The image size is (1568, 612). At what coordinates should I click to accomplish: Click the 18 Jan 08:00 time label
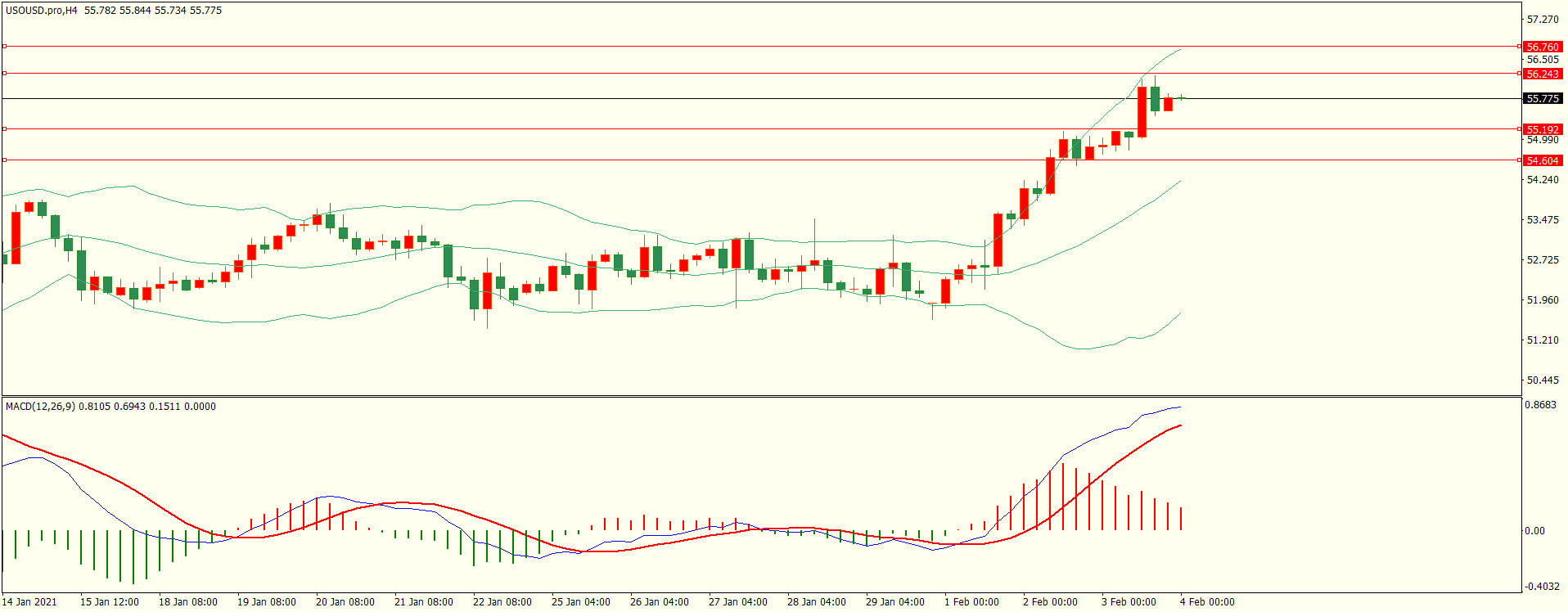pyautogui.click(x=188, y=601)
